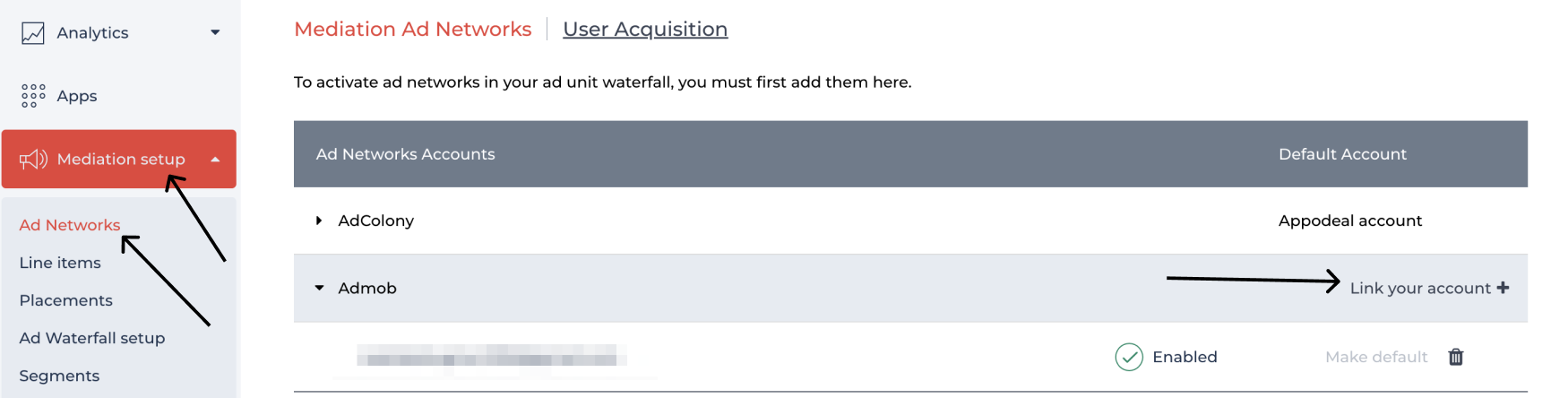Go to Line items
The width and height of the screenshot is (1568, 398).
click(60, 263)
